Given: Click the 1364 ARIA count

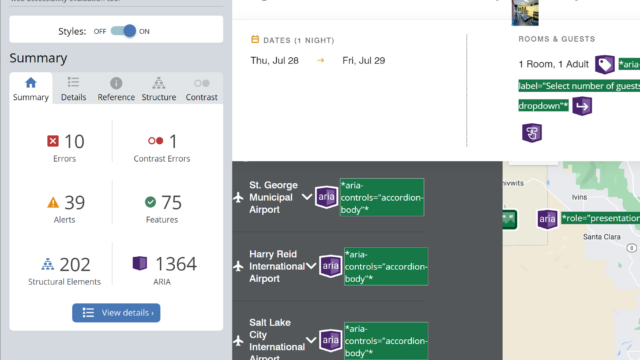Looking at the screenshot, I should pyautogui.click(x=176, y=264).
